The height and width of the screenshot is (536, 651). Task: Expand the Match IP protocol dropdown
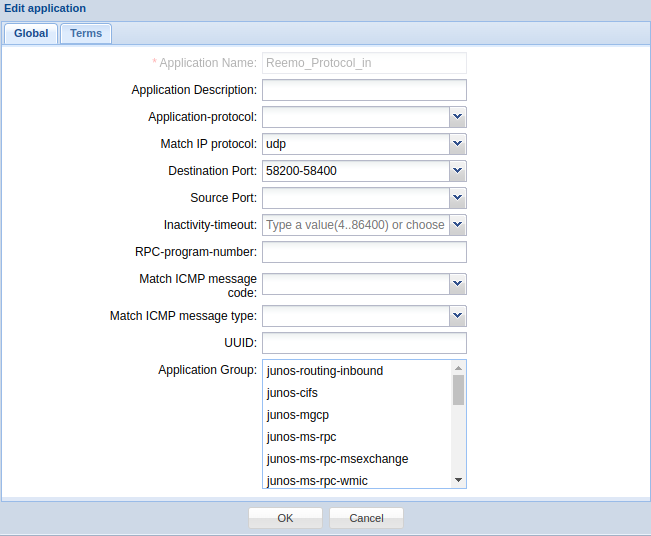(457, 144)
